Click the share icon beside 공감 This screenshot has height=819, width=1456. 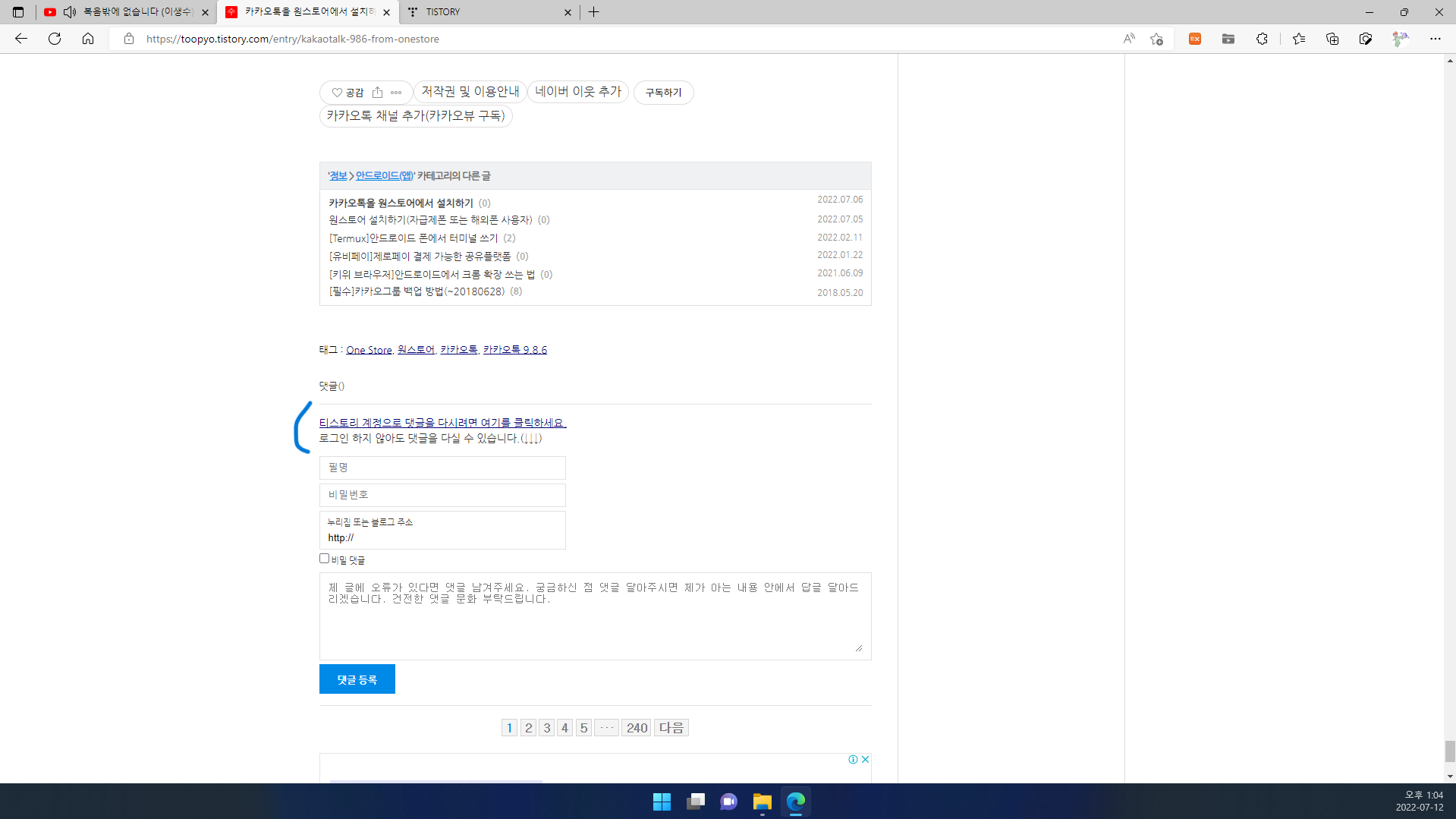click(x=377, y=93)
